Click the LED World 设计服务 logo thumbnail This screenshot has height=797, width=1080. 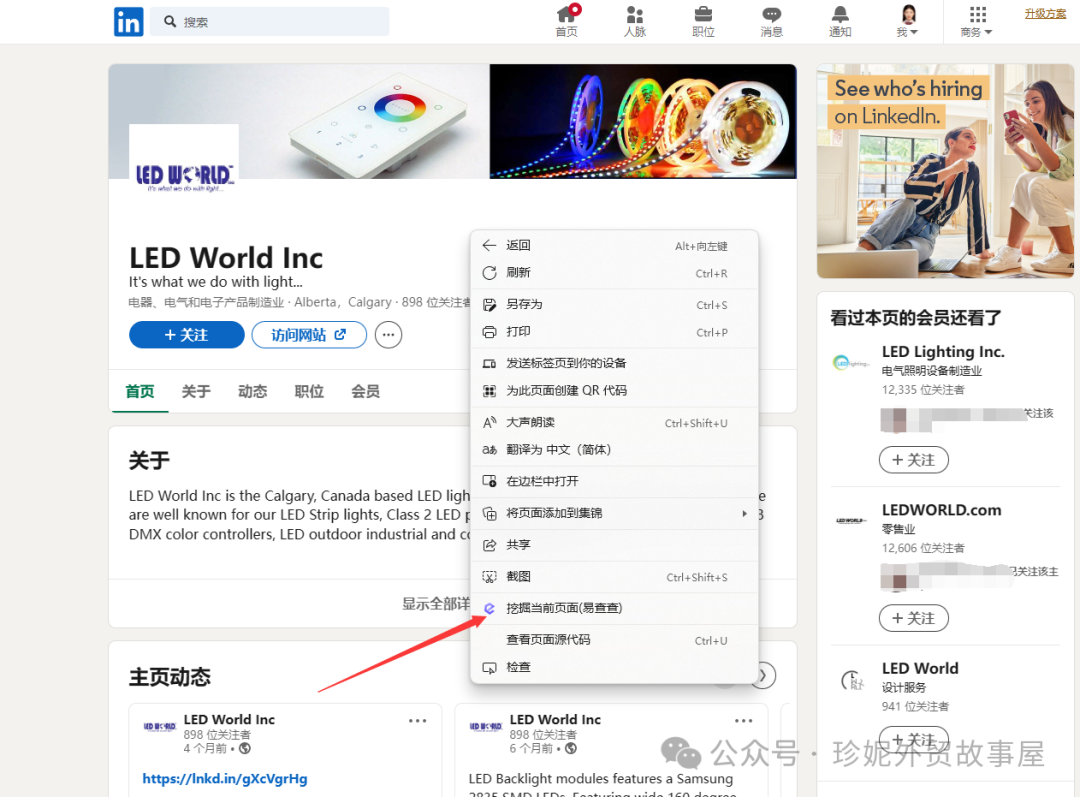click(852, 681)
